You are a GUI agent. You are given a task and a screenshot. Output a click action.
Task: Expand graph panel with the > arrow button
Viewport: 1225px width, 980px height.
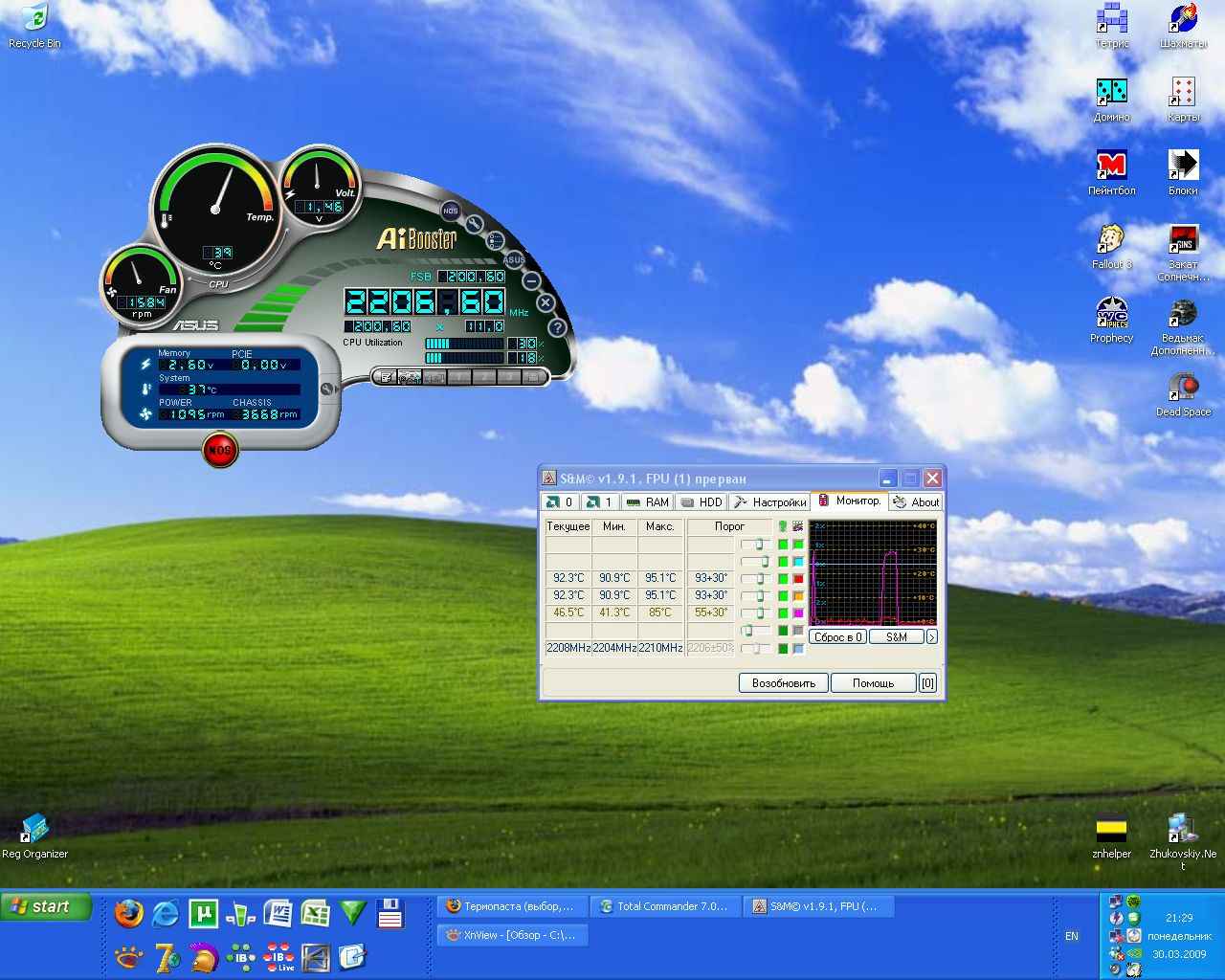click(932, 636)
